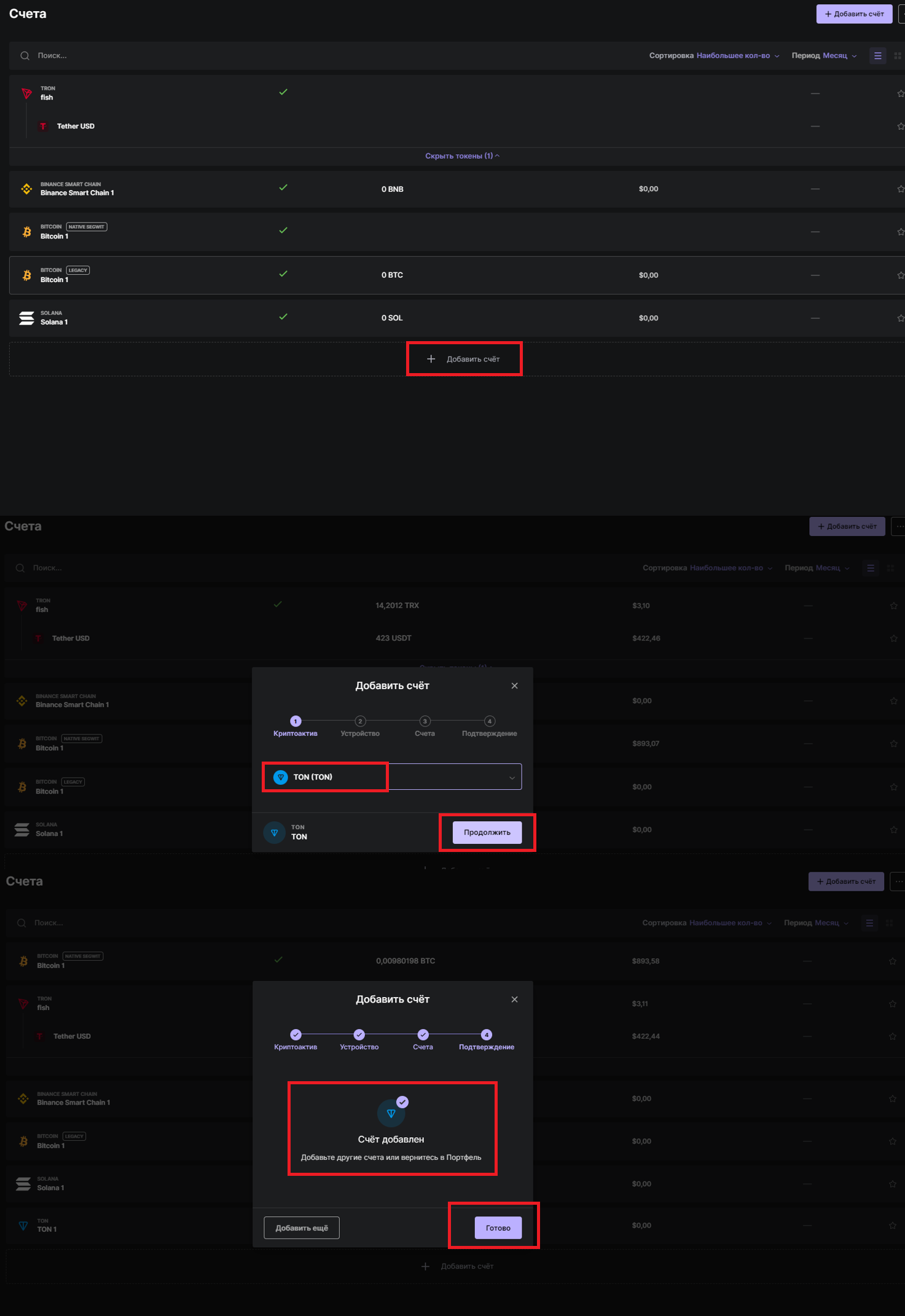Click the Bitcoin icon in the '0,00980198 BTC' row

[x=23, y=961]
